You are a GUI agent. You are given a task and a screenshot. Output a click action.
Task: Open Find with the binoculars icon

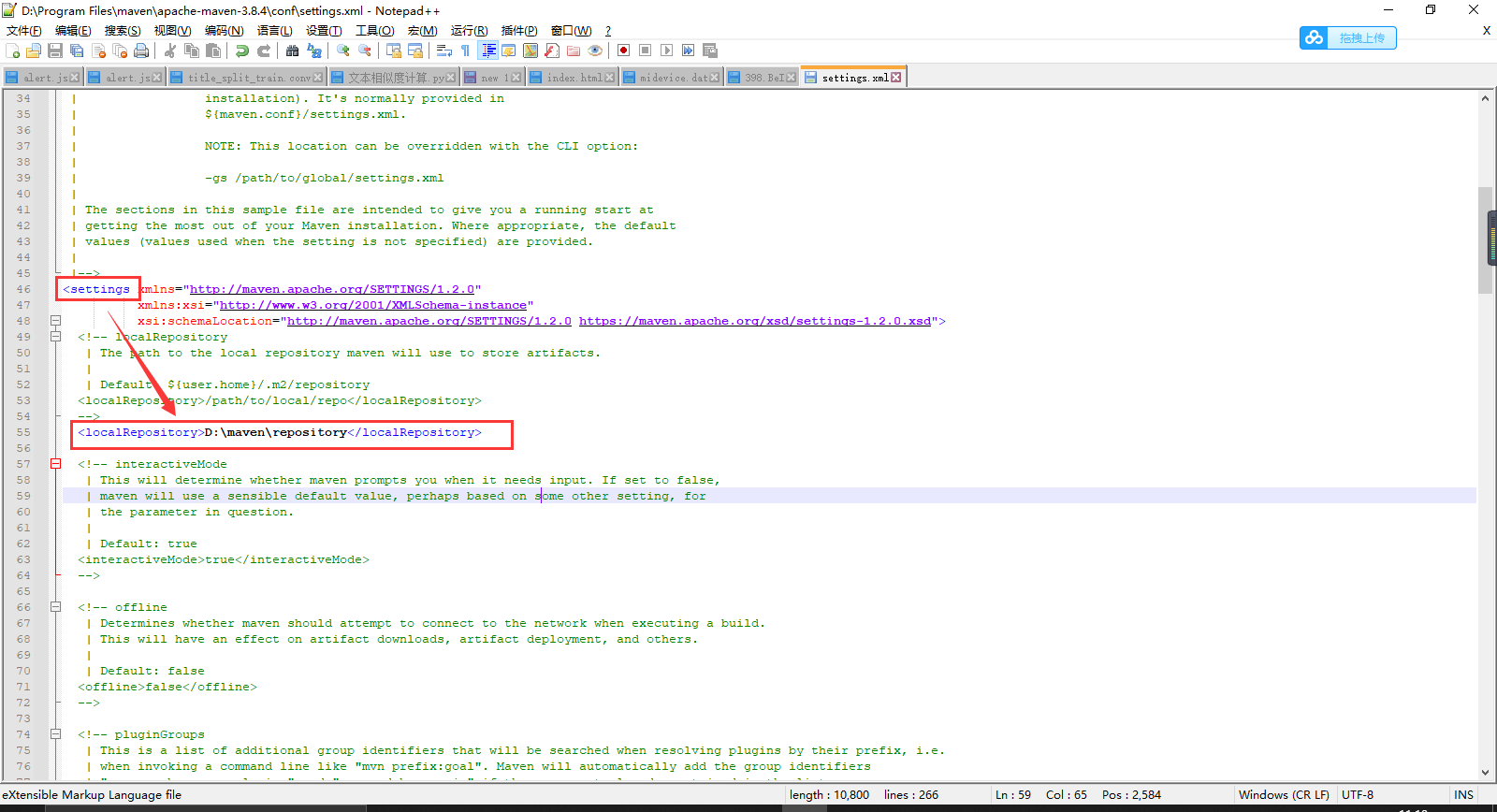coord(293,51)
